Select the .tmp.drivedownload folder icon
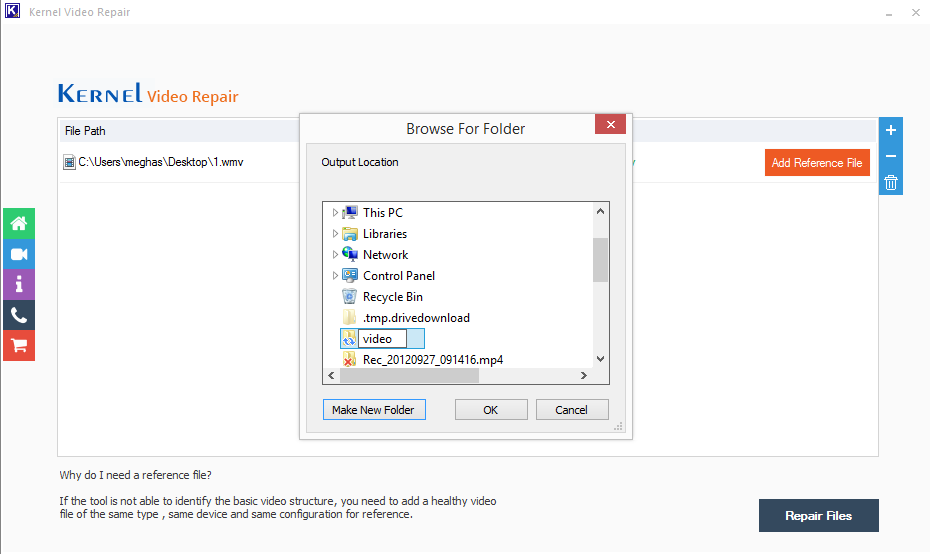 (x=350, y=317)
